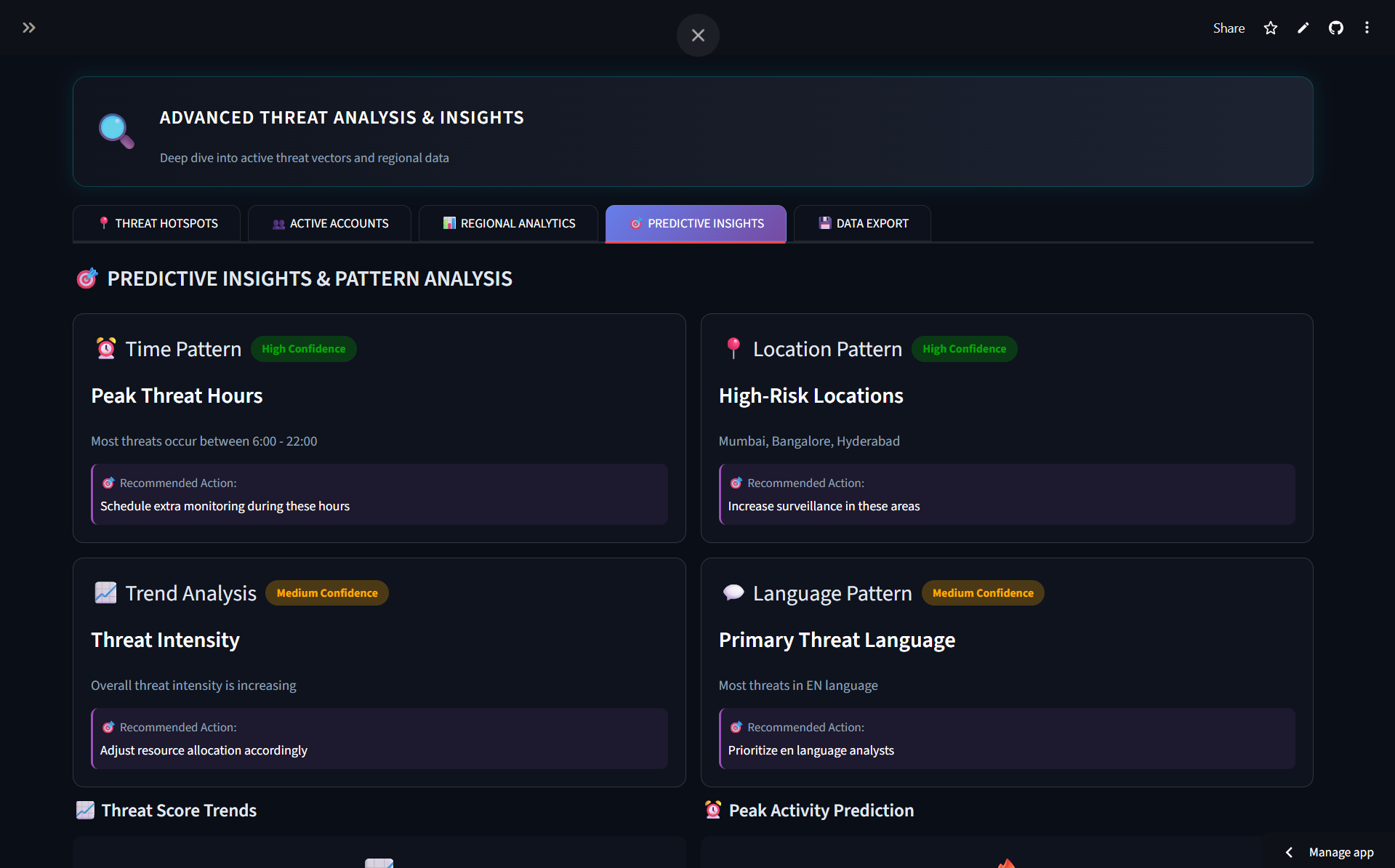Click the High Confidence badge on Time Pattern
Viewport: 1395px width, 868px height.
click(304, 349)
